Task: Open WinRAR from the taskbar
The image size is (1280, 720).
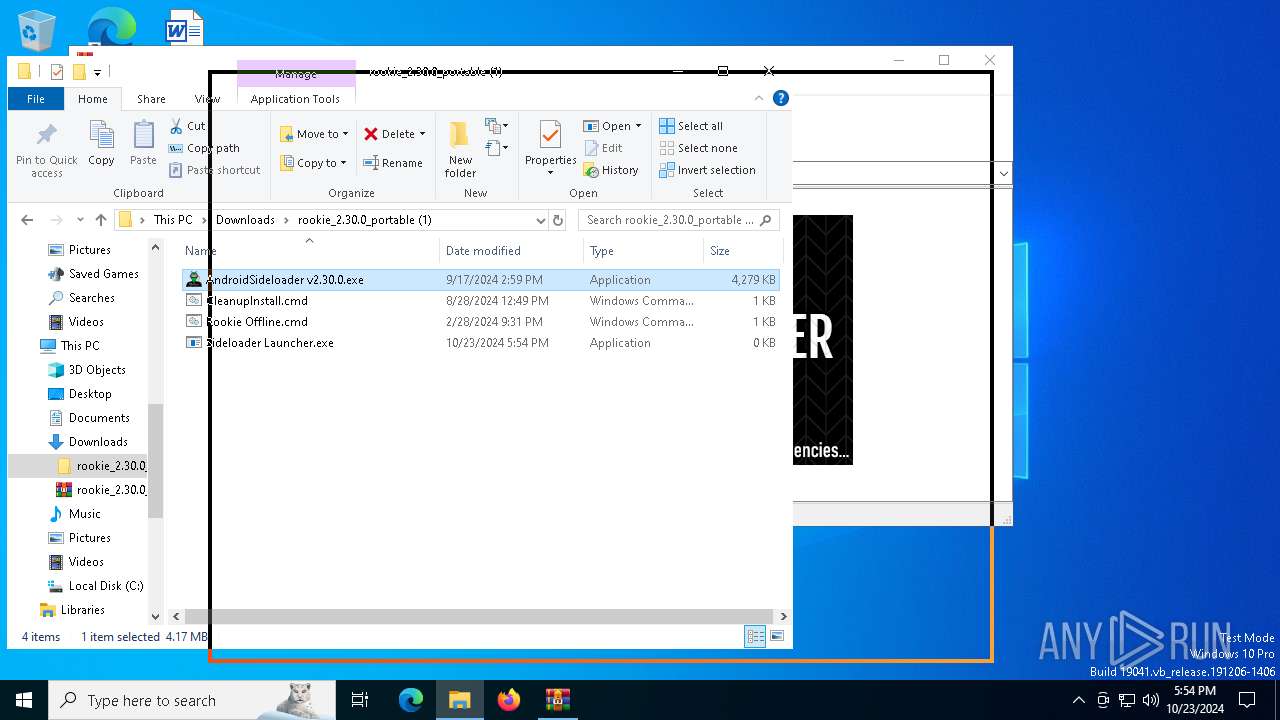Action: [558, 700]
